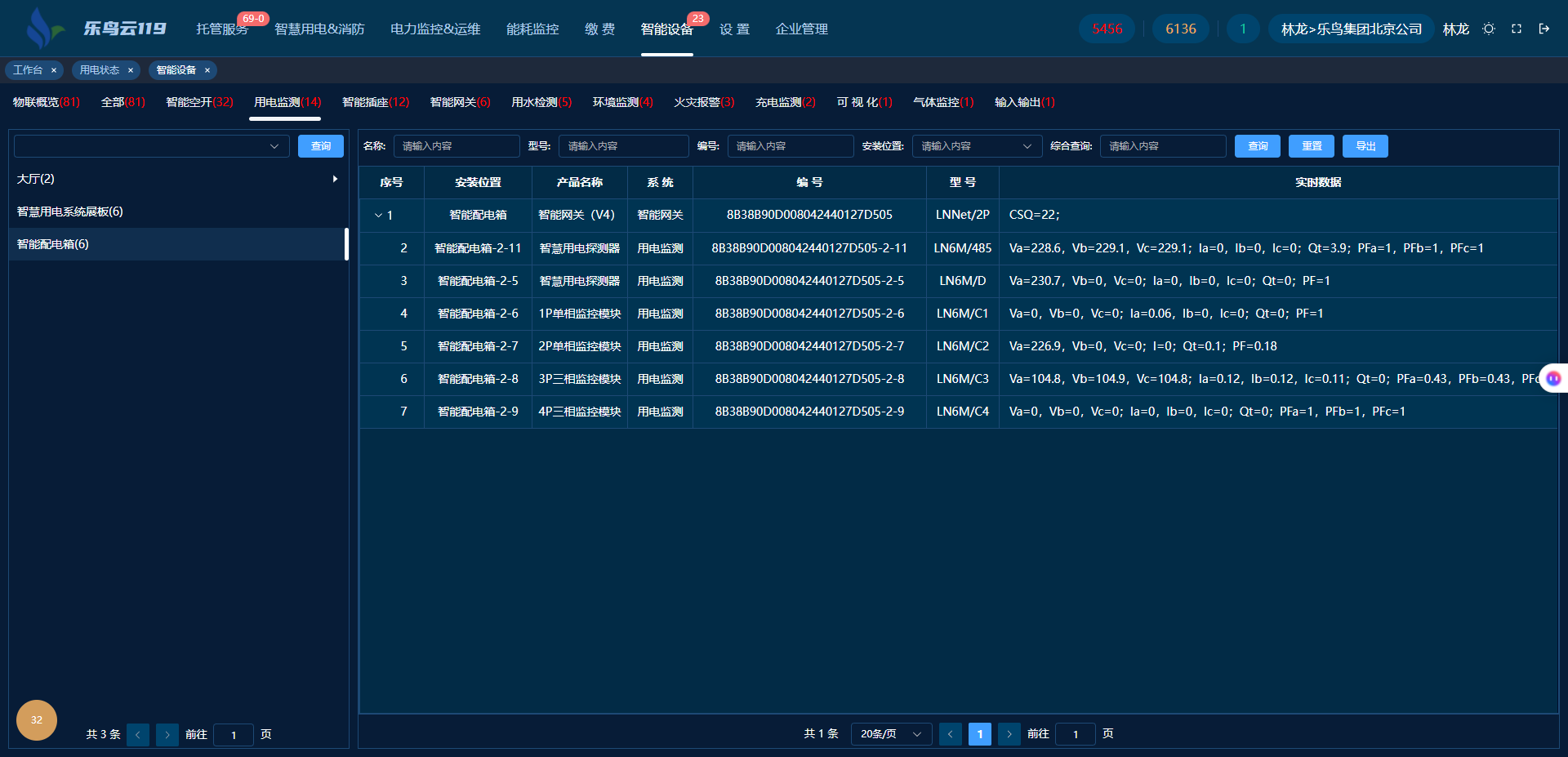Screen dimensions: 1568x757
Task: Open the 托管服务 menu
Action: click(x=222, y=29)
